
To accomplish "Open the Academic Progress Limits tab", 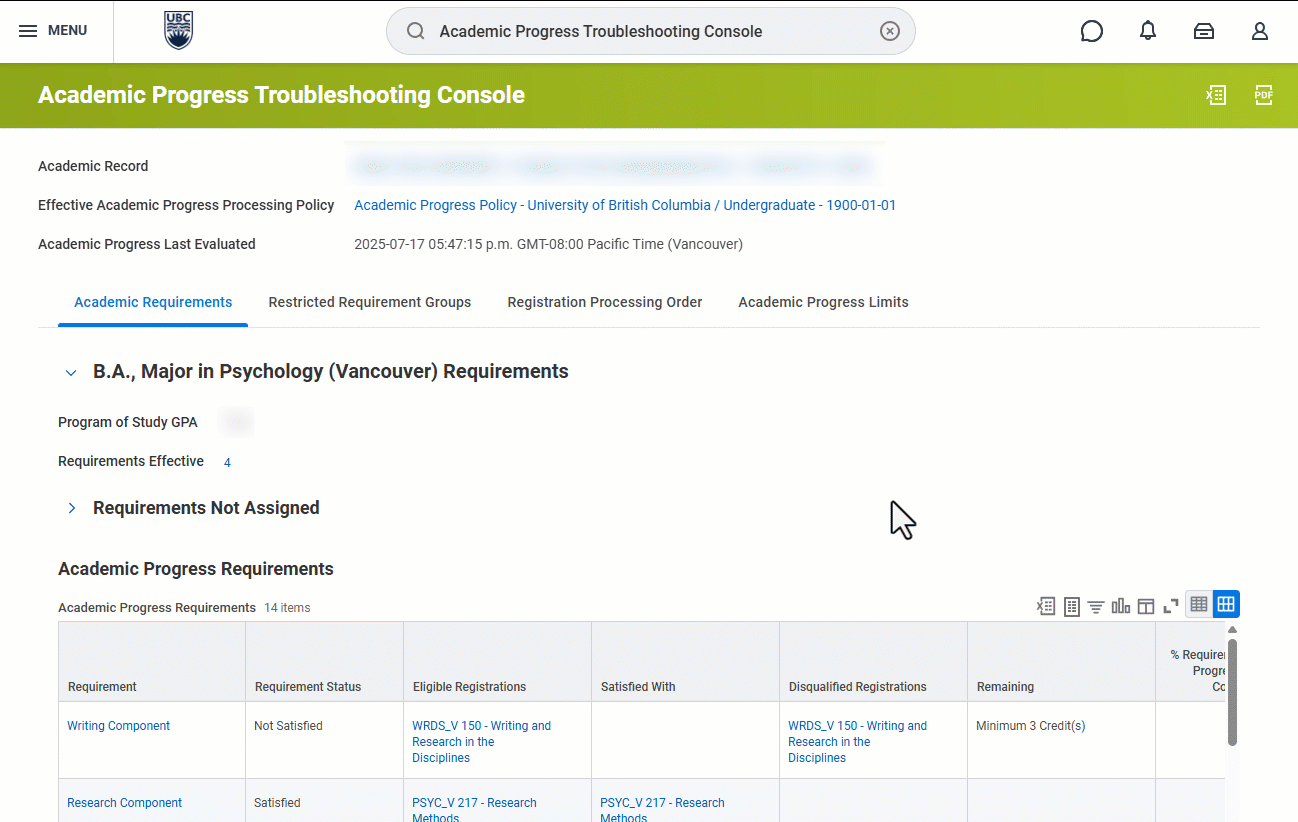I will pos(823,302).
